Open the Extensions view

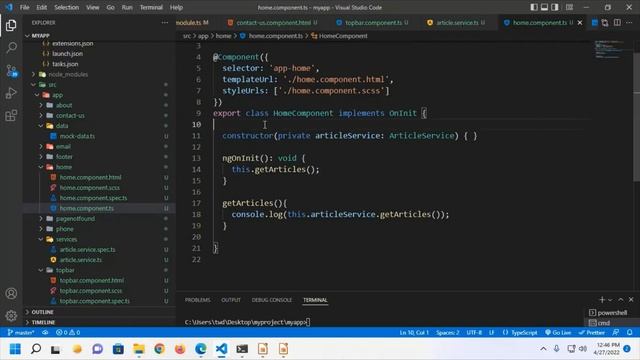tap(11, 116)
